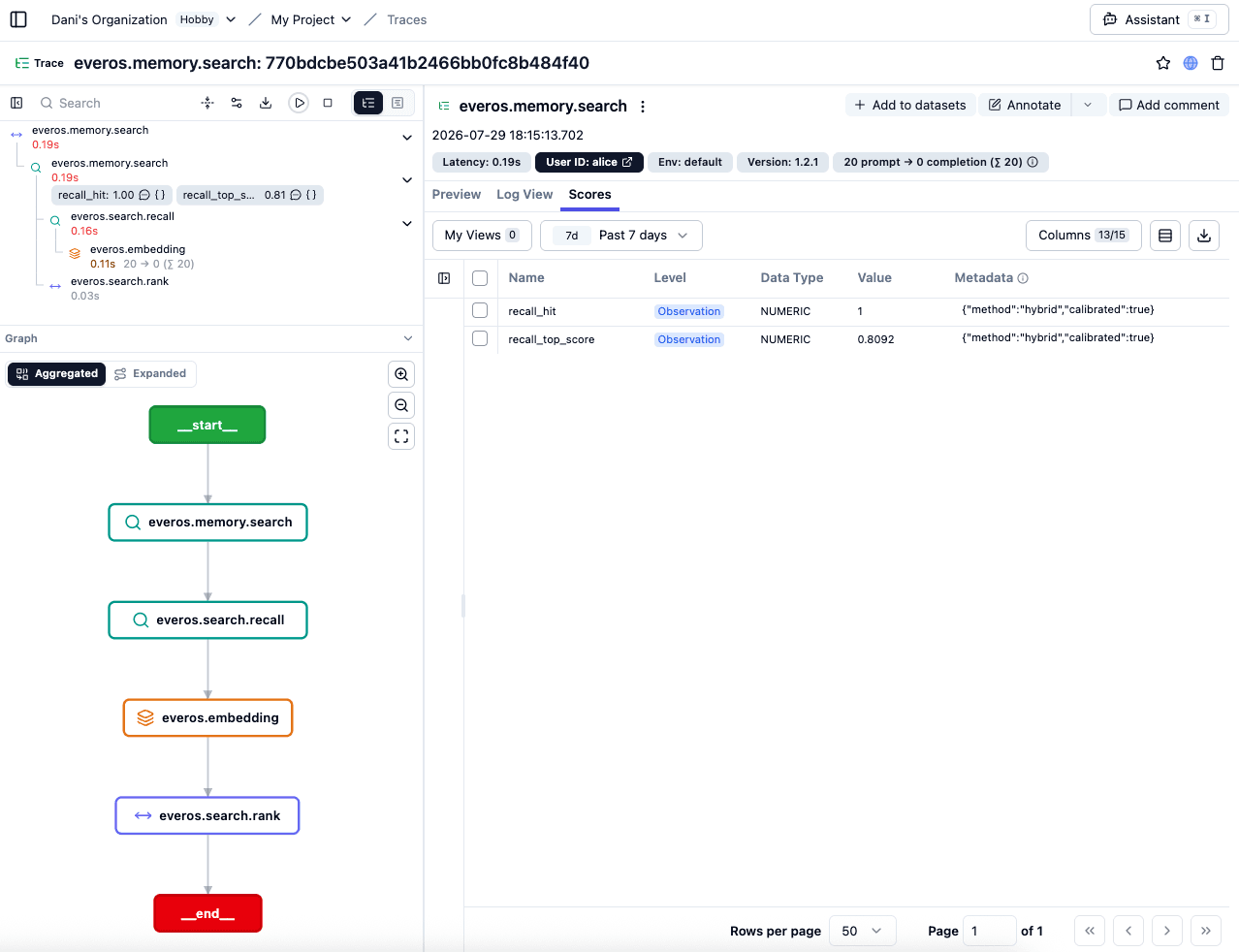Image resolution: width=1239 pixels, height=952 pixels.
Task: Toggle row height icon in scores toolbar
Action: pos(1165,236)
